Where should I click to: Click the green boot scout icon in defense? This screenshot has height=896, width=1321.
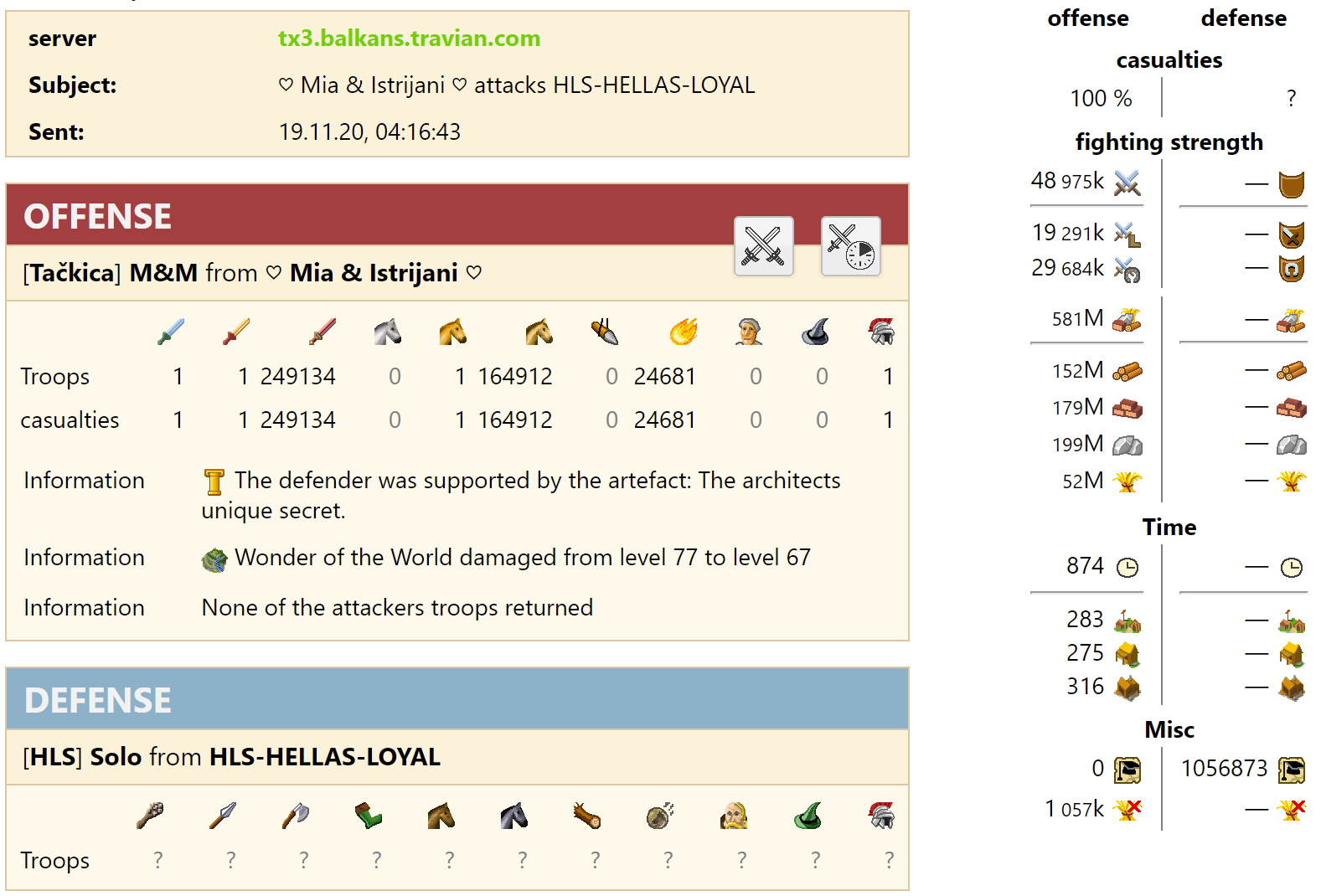368,815
